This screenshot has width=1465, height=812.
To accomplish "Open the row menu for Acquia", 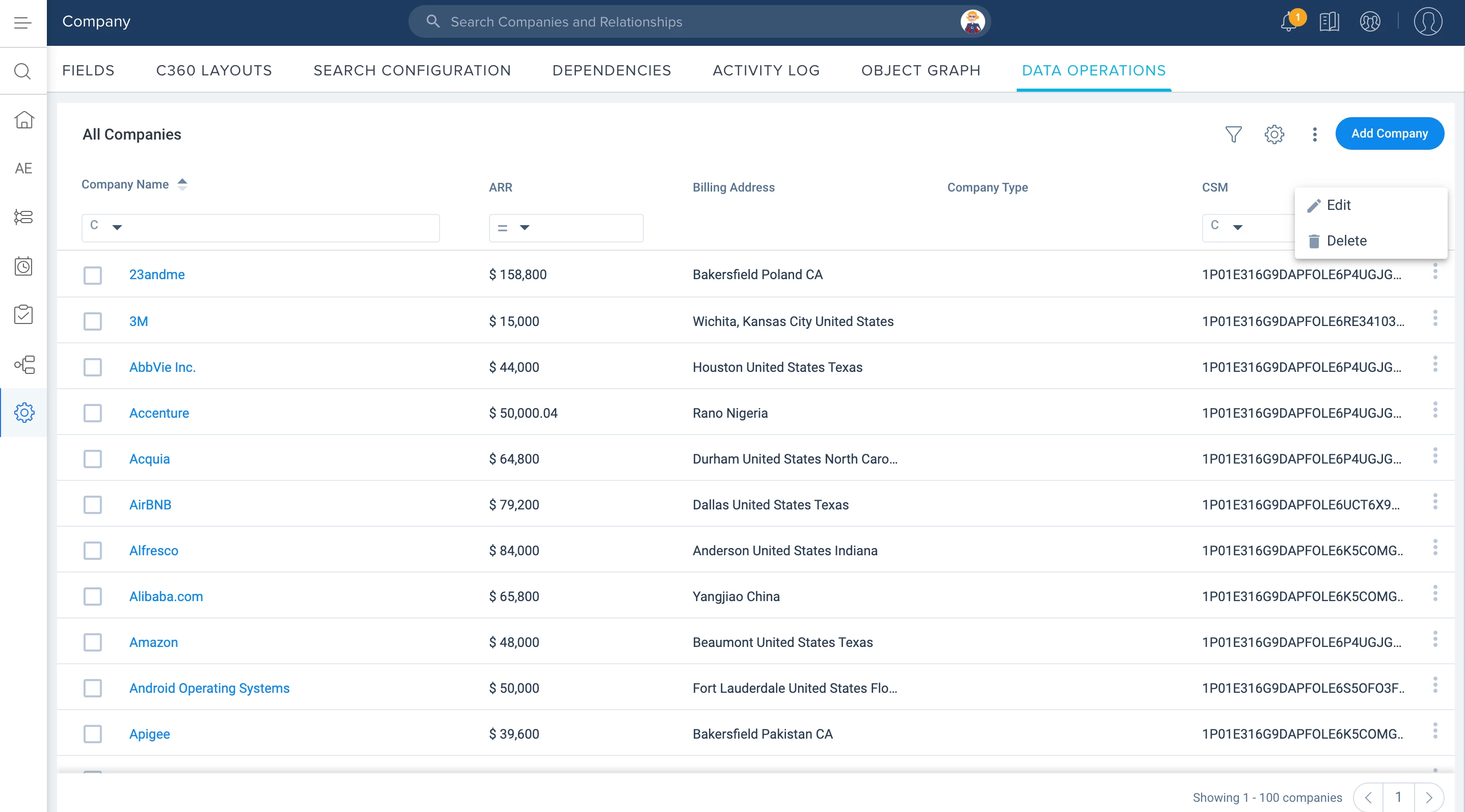I will pos(1435,455).
